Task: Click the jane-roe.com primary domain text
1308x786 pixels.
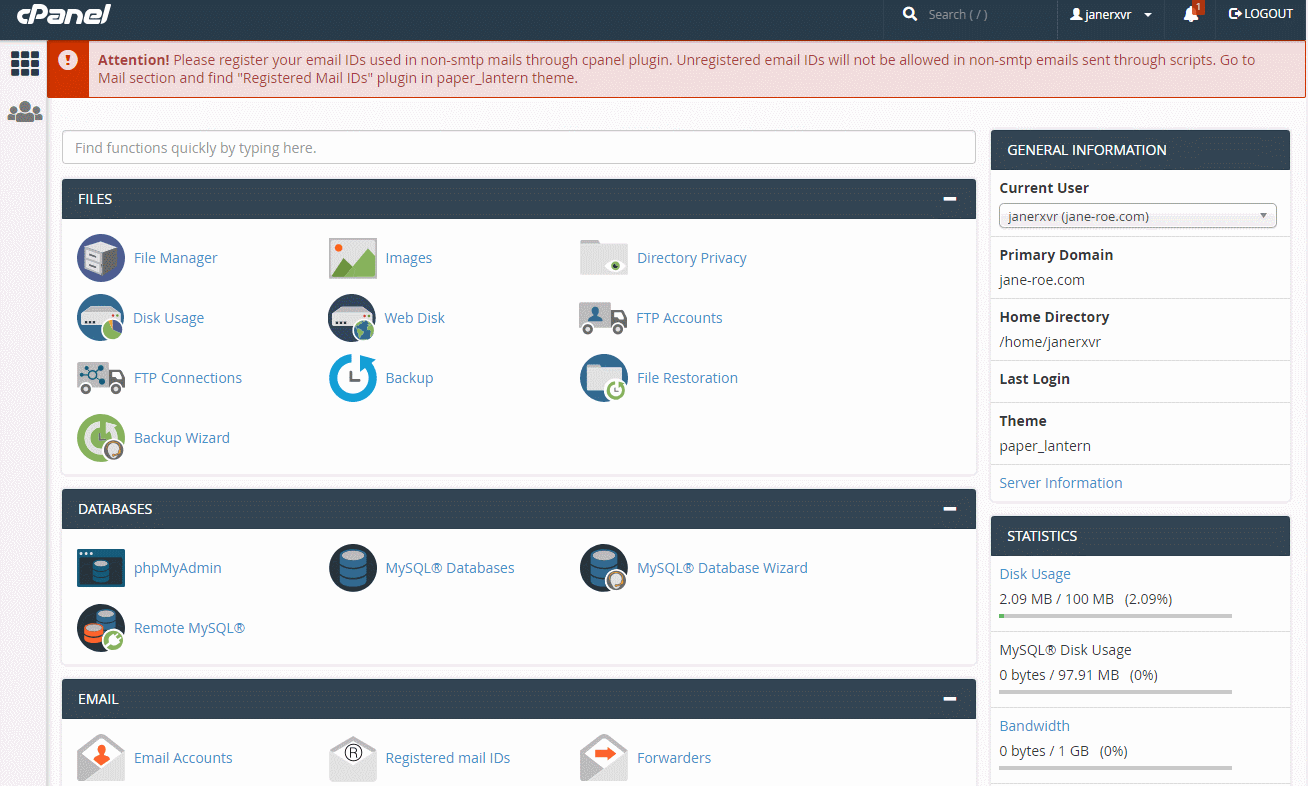Action: [1042, 280]
